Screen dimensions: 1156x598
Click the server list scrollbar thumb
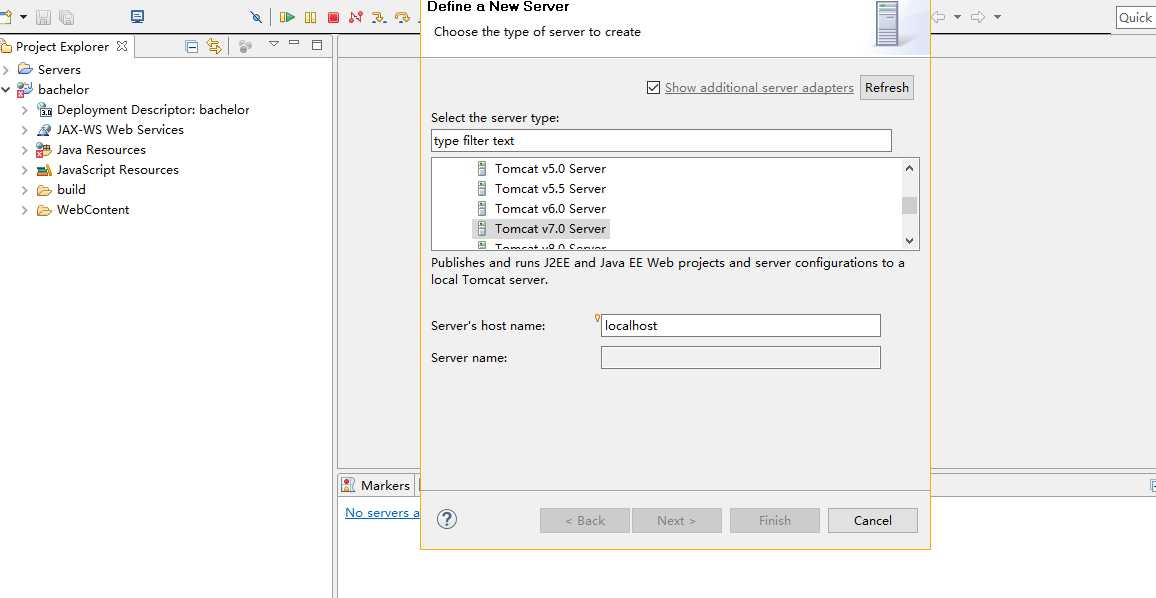coord(910,205)
